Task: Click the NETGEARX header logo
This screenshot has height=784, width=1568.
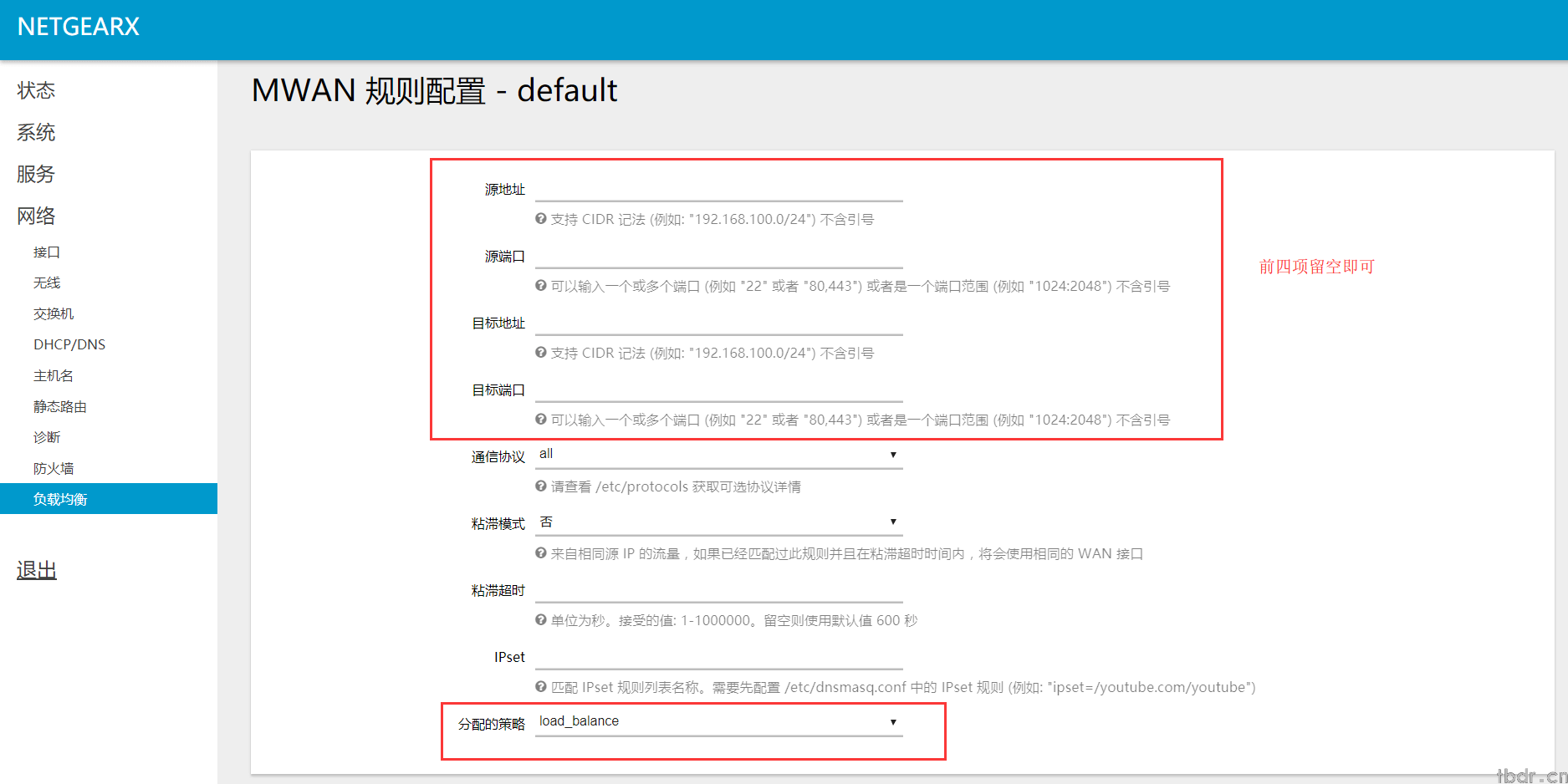Action: point(79,27)
